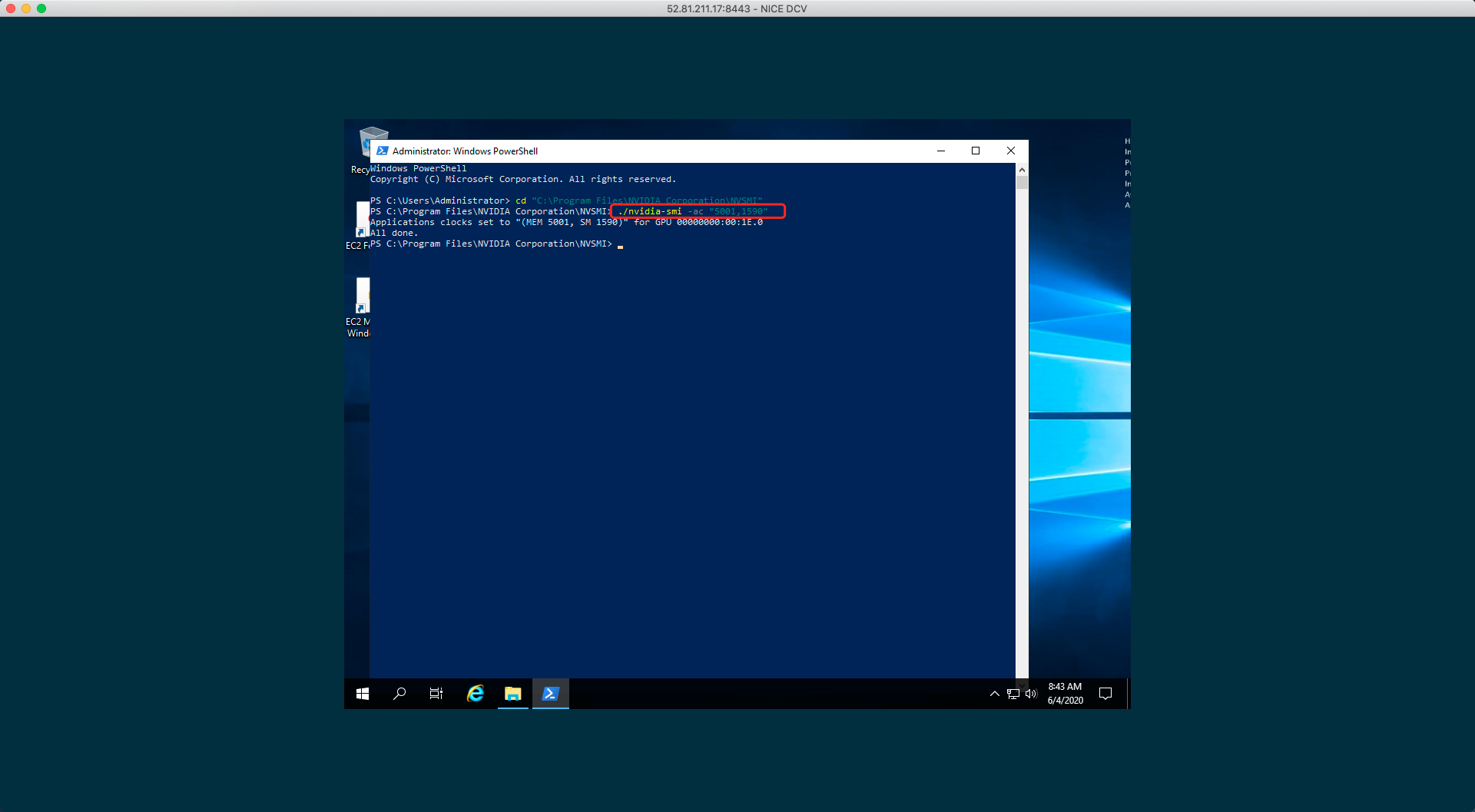The height and width of the screenshot is (812, 1475).
Task: Click the PowerShell prompt at the cursor line
Action: click(x=620, y=245)
